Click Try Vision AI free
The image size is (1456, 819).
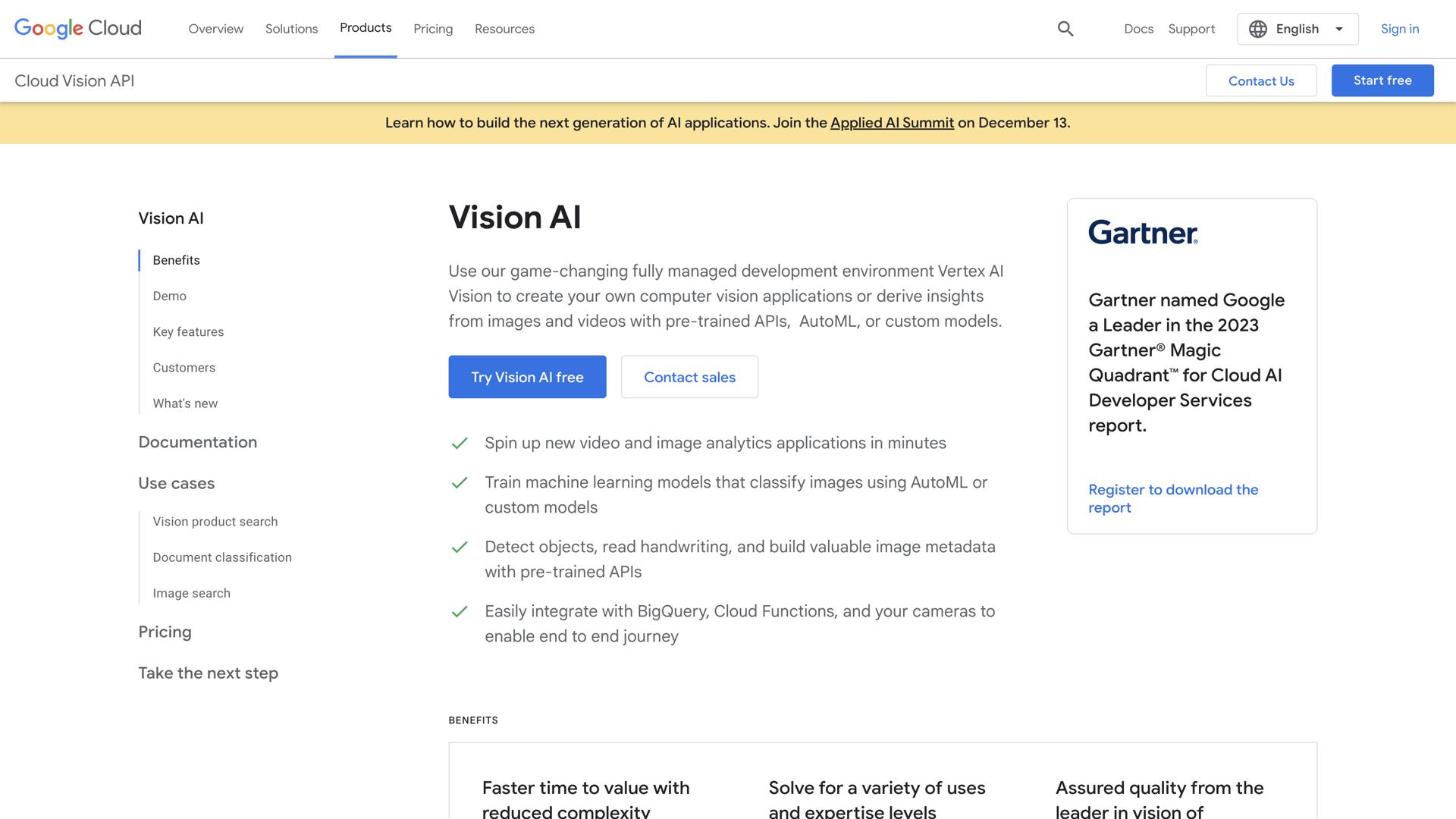click(527, 377)
